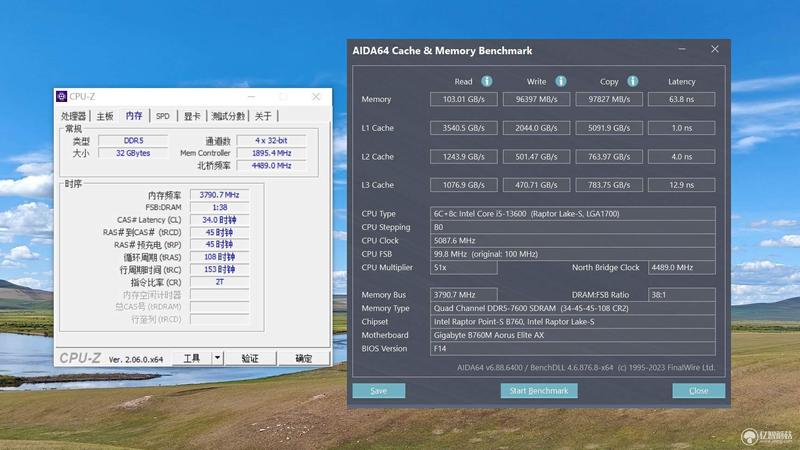
Task: Click the Close button in AIDA64
Action: [x=698, y=390]
